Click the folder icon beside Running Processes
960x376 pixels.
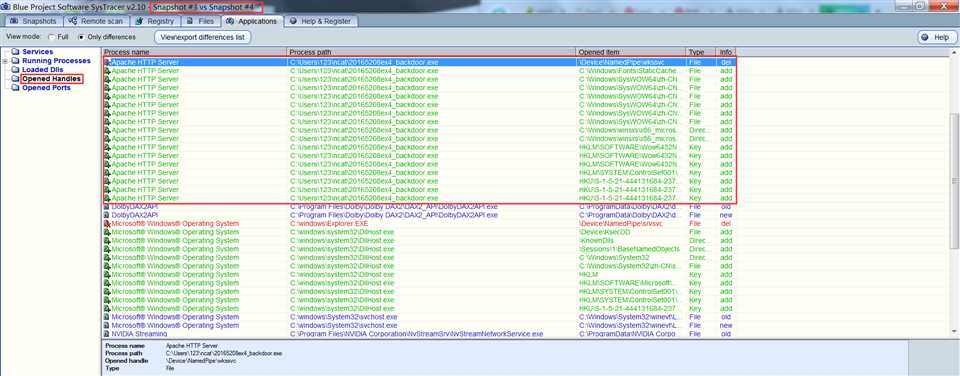tap(15, 61)
